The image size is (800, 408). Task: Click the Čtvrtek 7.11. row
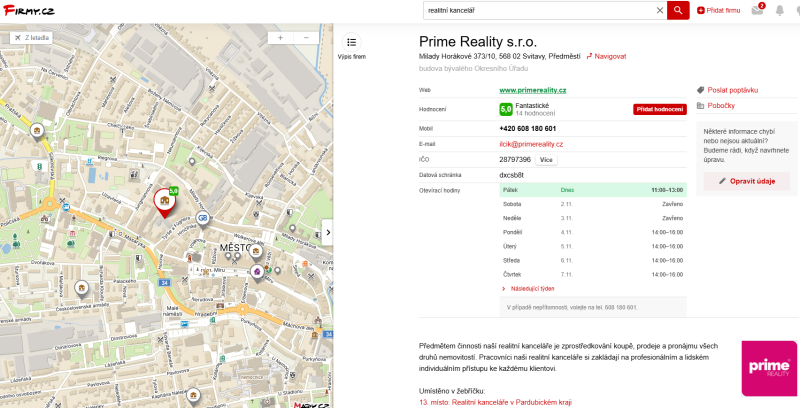point(593,274)
